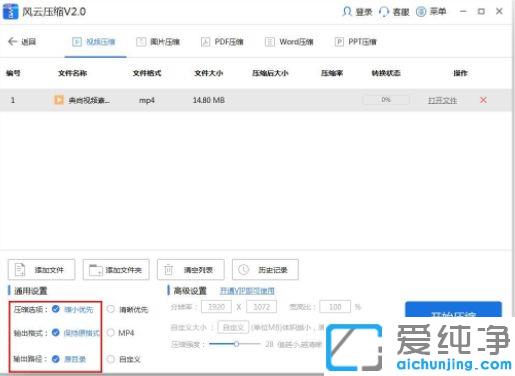515x376 pixels.
Task: Click the resolution width field showing 1920
Action: tap(216, 307)
